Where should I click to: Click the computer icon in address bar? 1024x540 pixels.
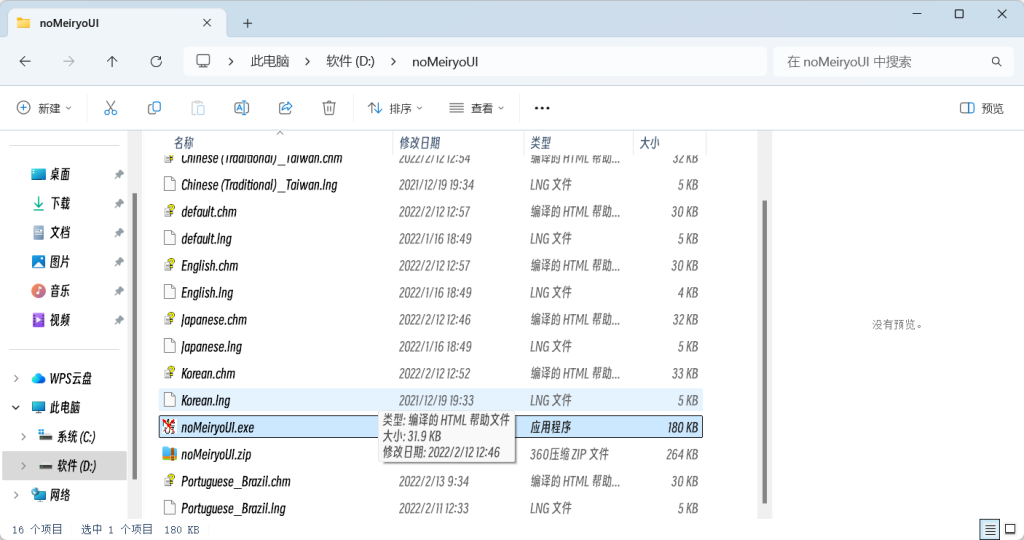point(203,61)
